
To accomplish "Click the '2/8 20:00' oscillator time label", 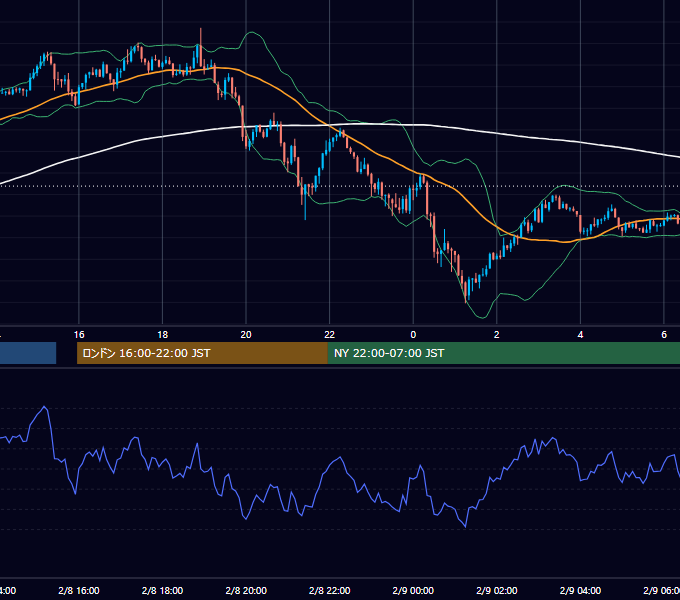I will [x=246, y=590].
